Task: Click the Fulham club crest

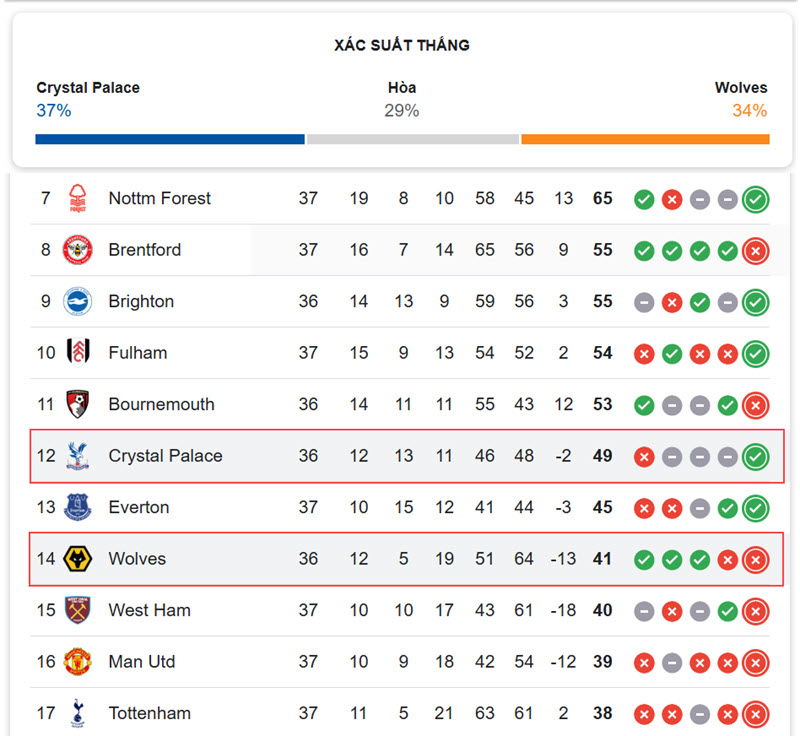Action: (x=78, y=352)
